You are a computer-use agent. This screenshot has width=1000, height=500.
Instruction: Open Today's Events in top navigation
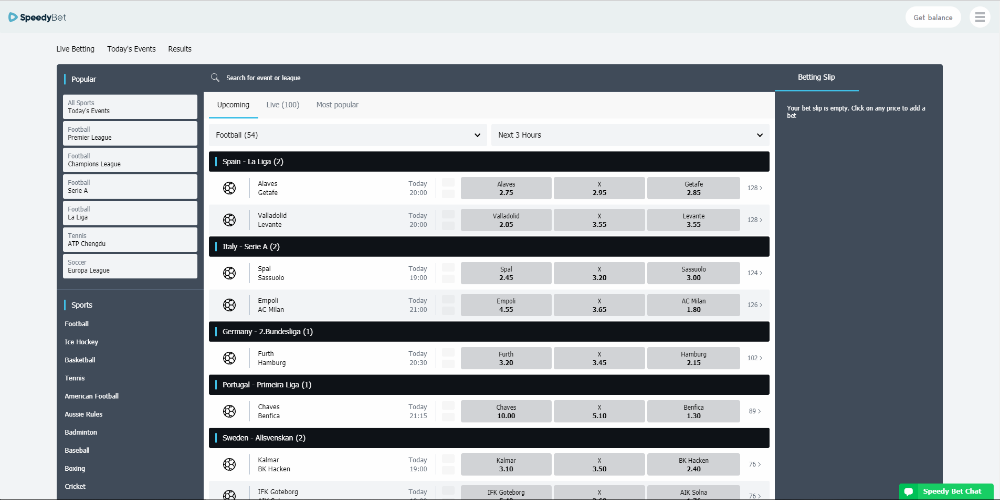coord(131,49)
